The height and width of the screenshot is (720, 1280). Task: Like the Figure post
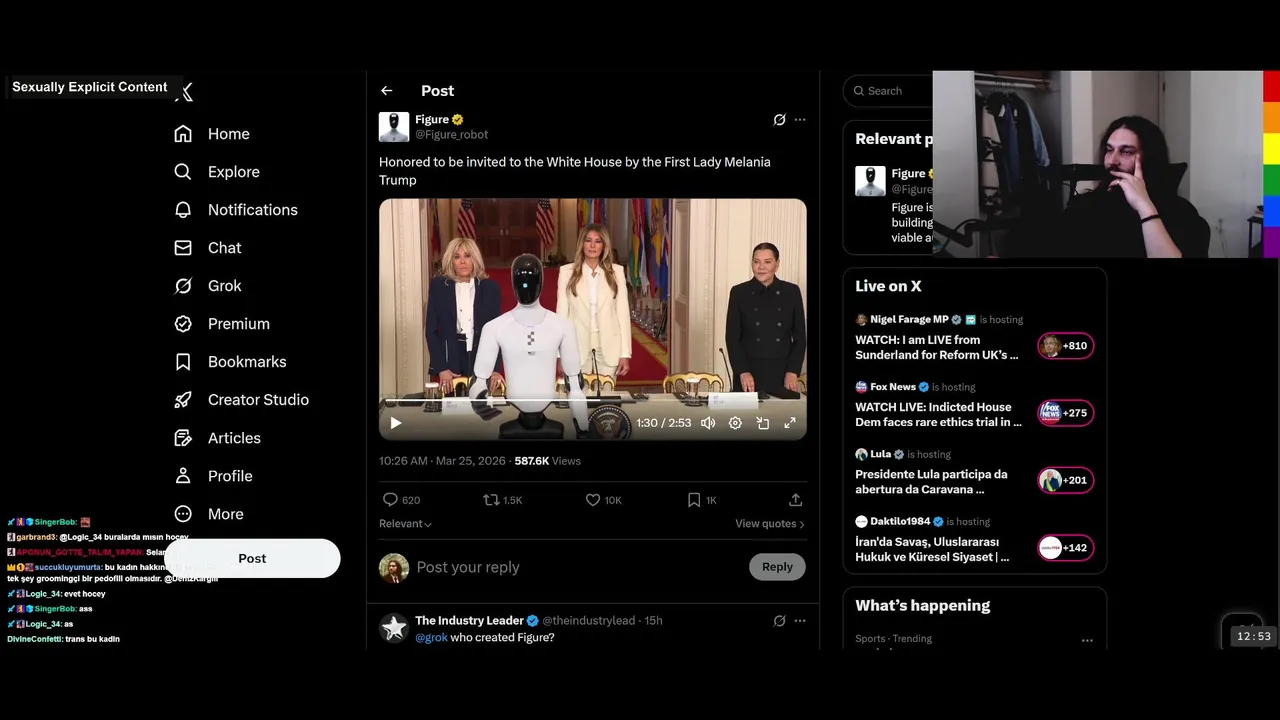593,500
